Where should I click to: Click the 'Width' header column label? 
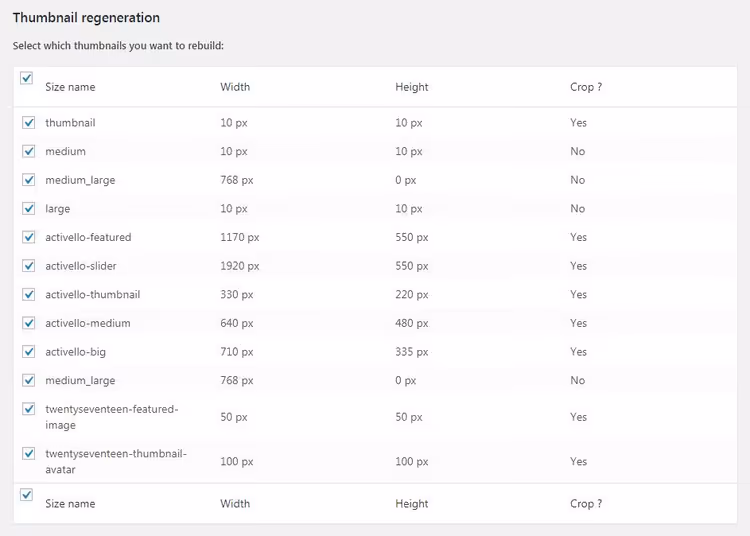(235, 87)
